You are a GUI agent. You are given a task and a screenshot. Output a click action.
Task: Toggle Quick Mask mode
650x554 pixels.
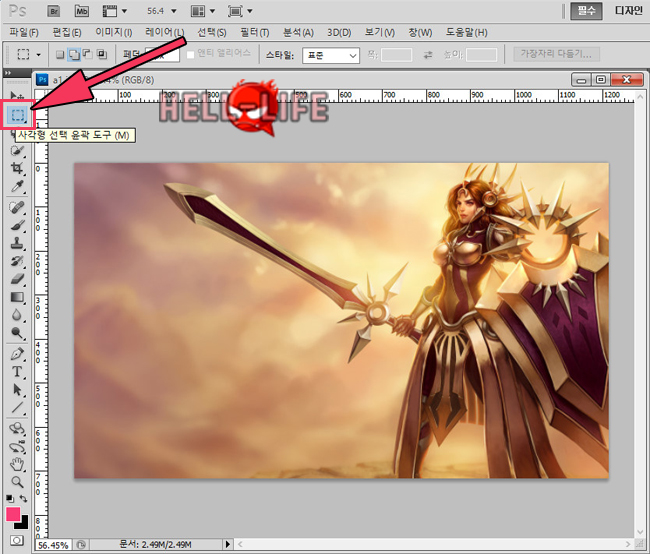click(x=17, y=540)
